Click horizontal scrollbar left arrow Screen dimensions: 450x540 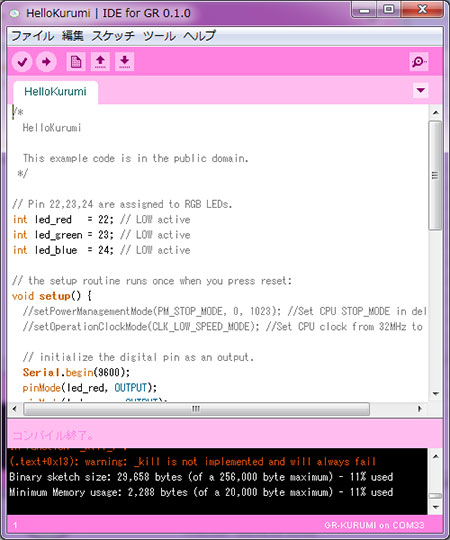[14, 409]
